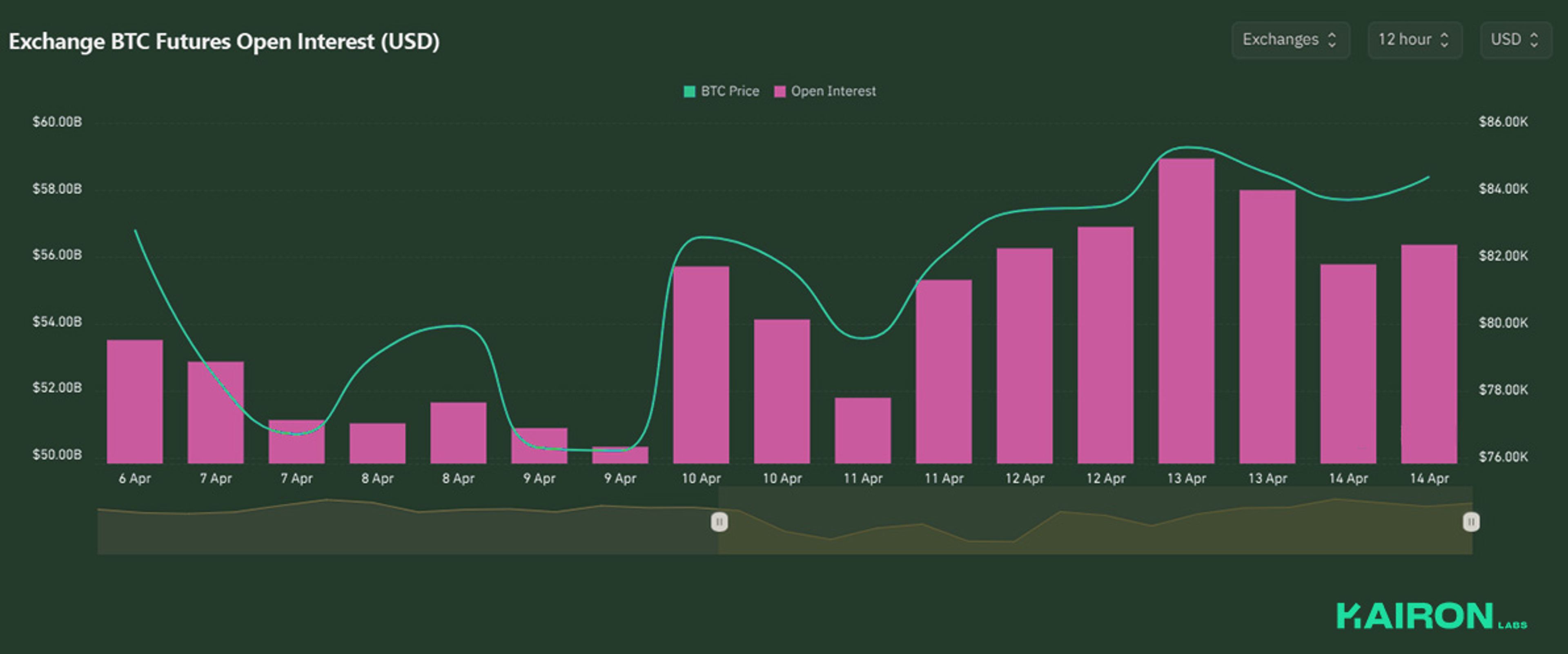Click the up-down chevron icon beside USD
Viewport: 1568px width, 654px height.
[x=1534, y=40]
